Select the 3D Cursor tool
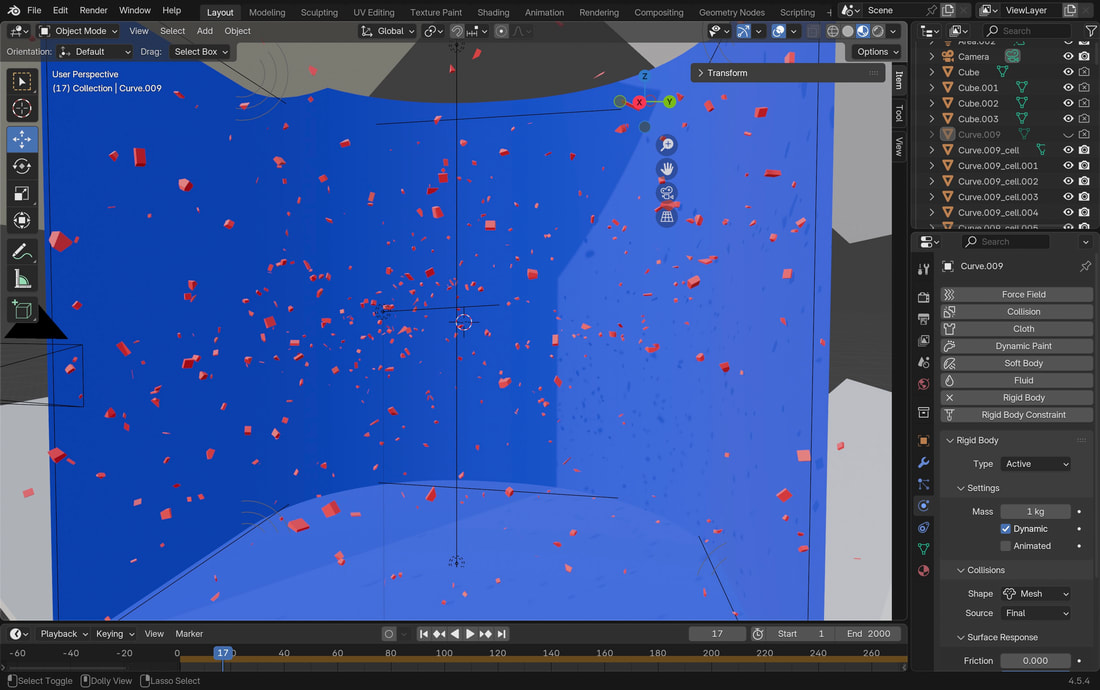Screen dimensions: 1100x690 [22, 108]
